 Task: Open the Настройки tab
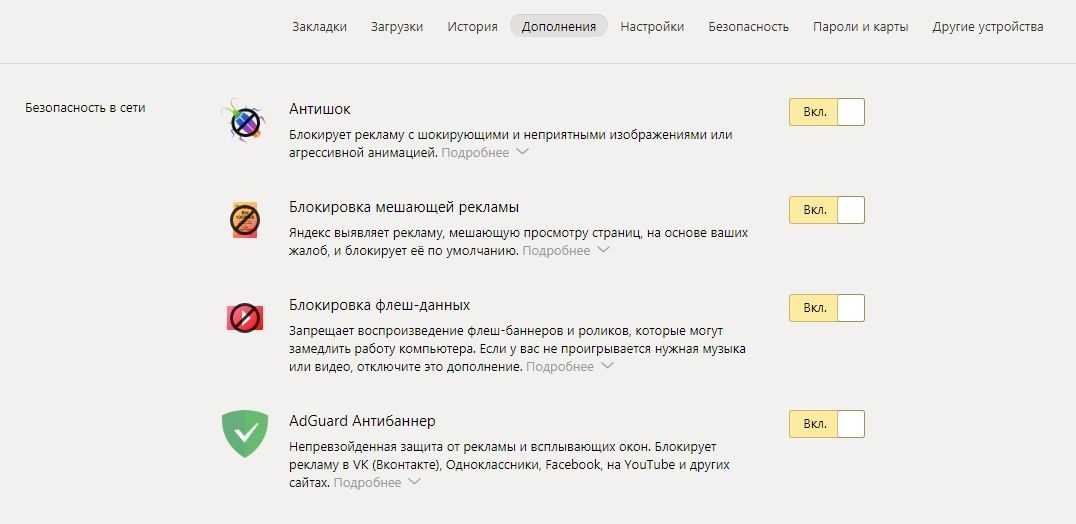(x=652, y=27)
